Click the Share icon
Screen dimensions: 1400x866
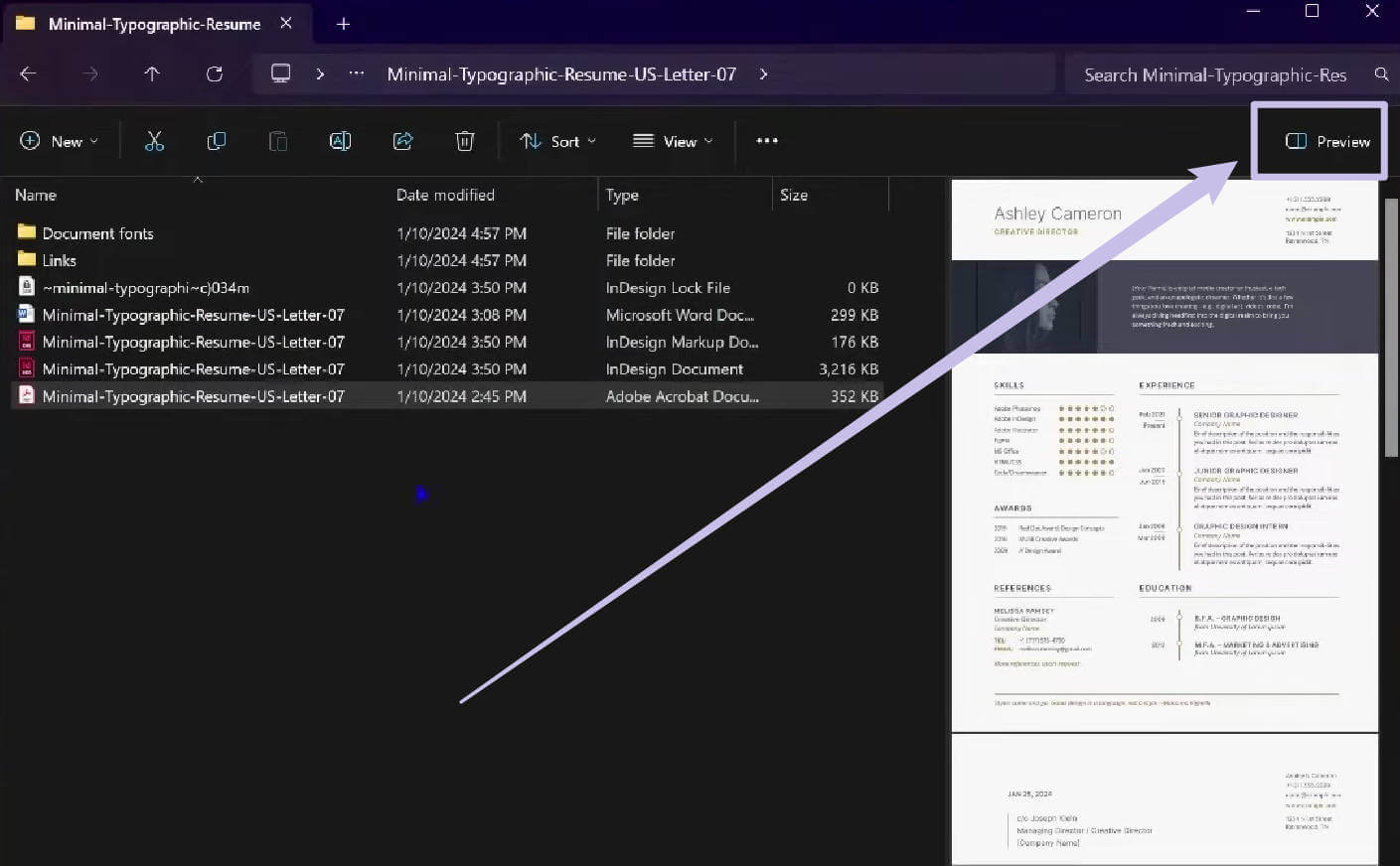[402, 141]
